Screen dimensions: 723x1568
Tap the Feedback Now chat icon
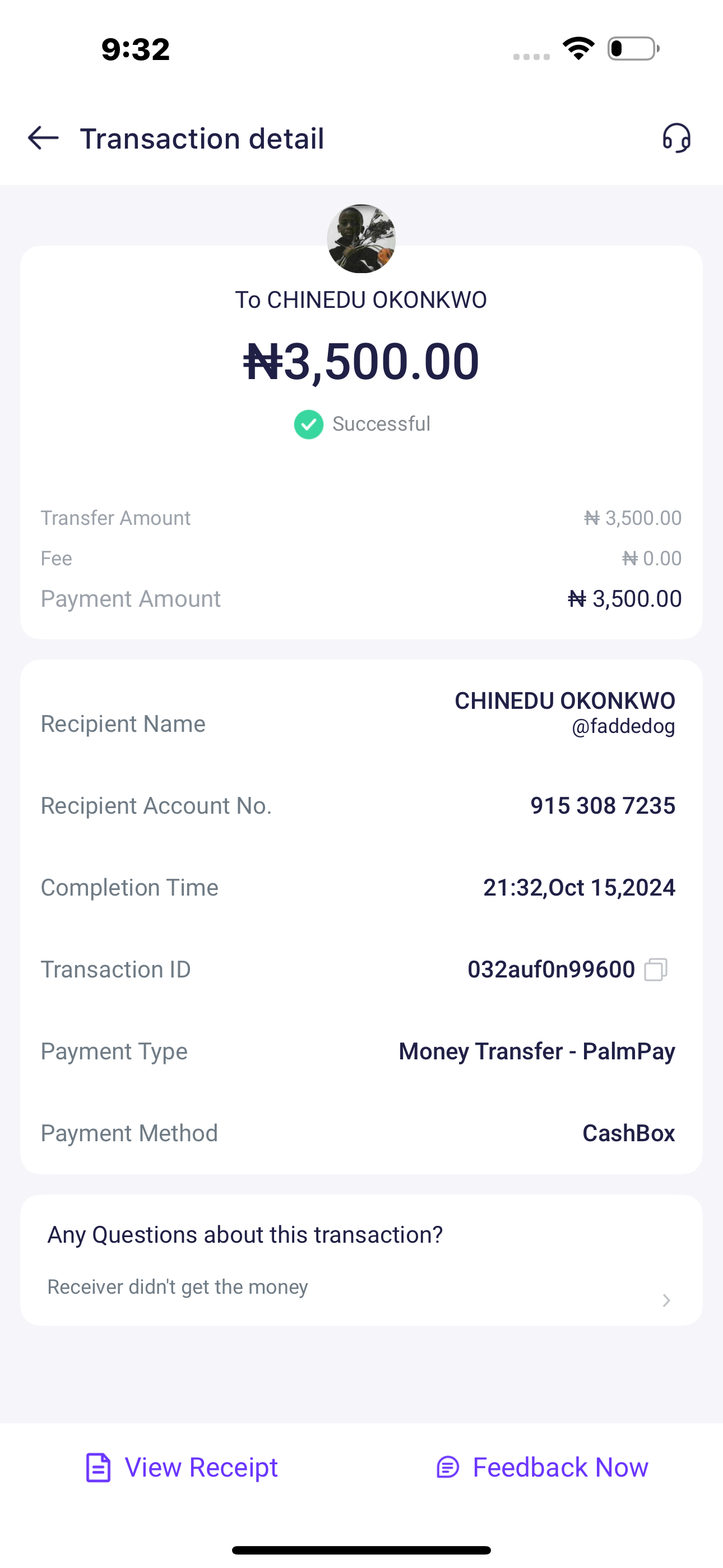448,1468
